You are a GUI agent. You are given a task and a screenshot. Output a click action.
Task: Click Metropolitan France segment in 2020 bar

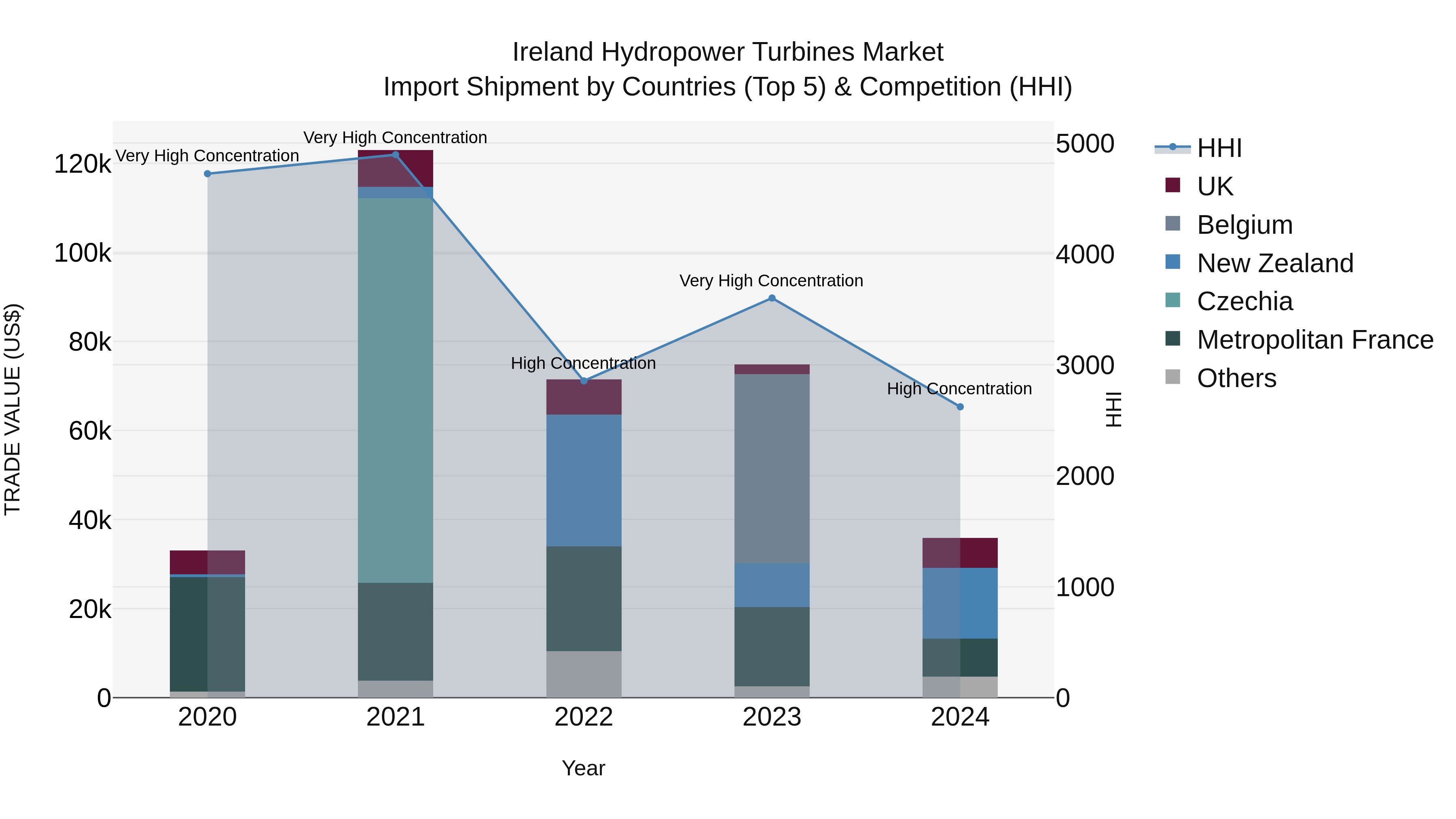tap(207, 634)
